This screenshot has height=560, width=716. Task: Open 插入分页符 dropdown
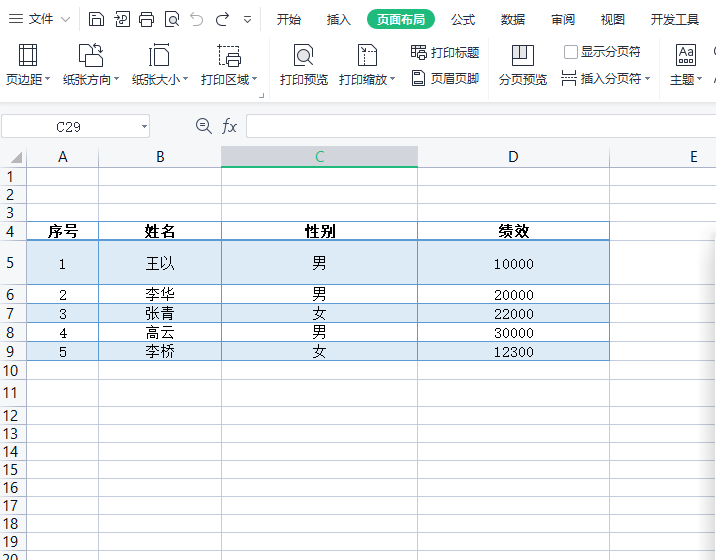point(605,79)
